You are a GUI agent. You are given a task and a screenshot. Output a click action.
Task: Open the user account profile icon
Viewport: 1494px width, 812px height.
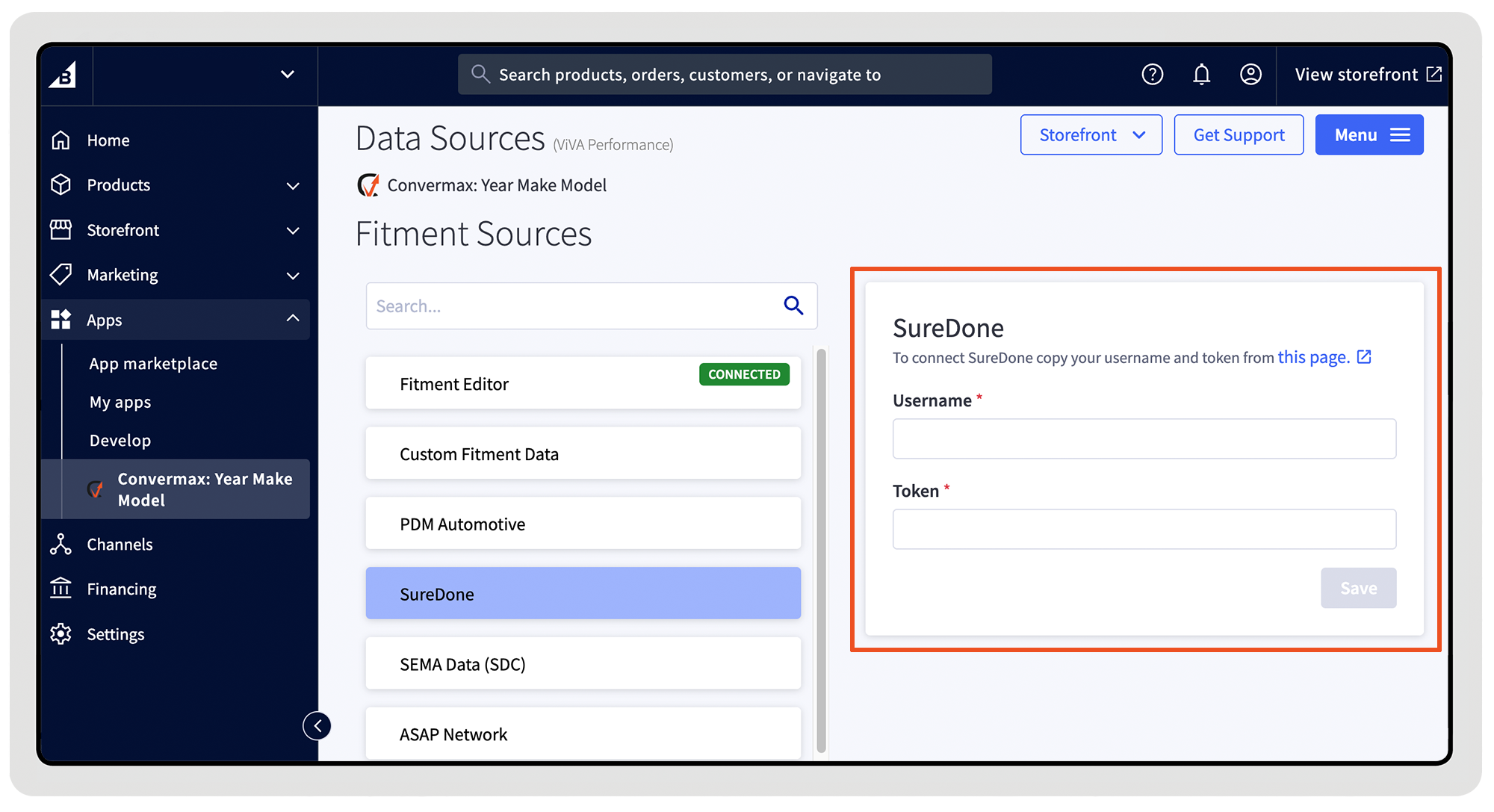pyautogui.click(x=1250, y=75)
